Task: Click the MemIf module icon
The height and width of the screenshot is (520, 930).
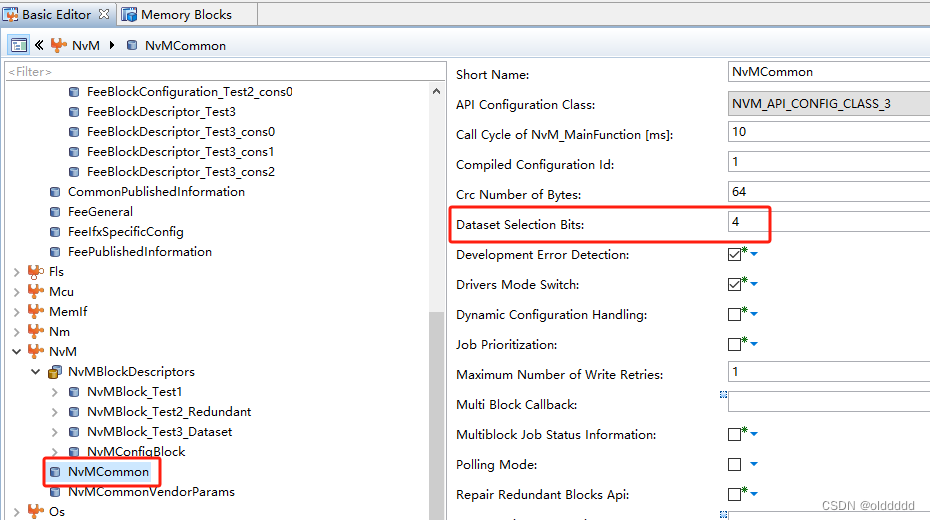Action: (36, 311)
